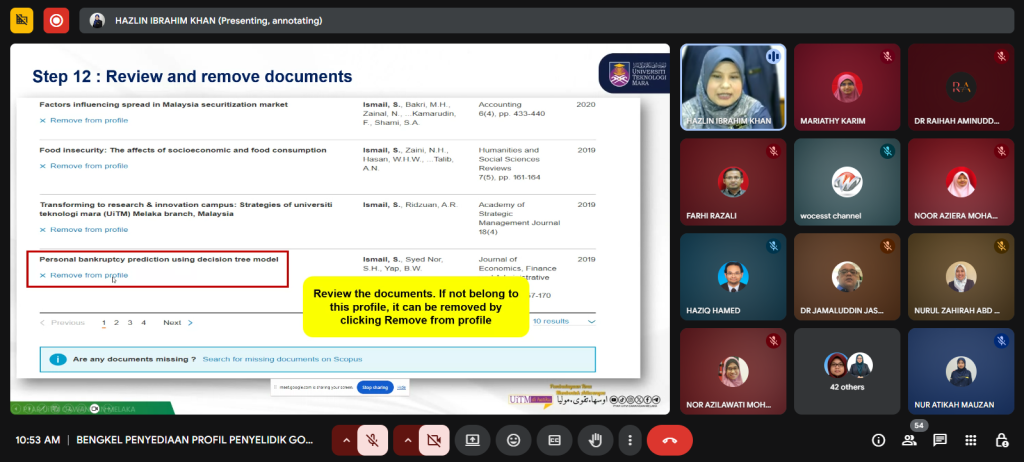Click the yellow camera-off icon at top left
This screenshot has width=1024, height=462.
pos(21,19)
